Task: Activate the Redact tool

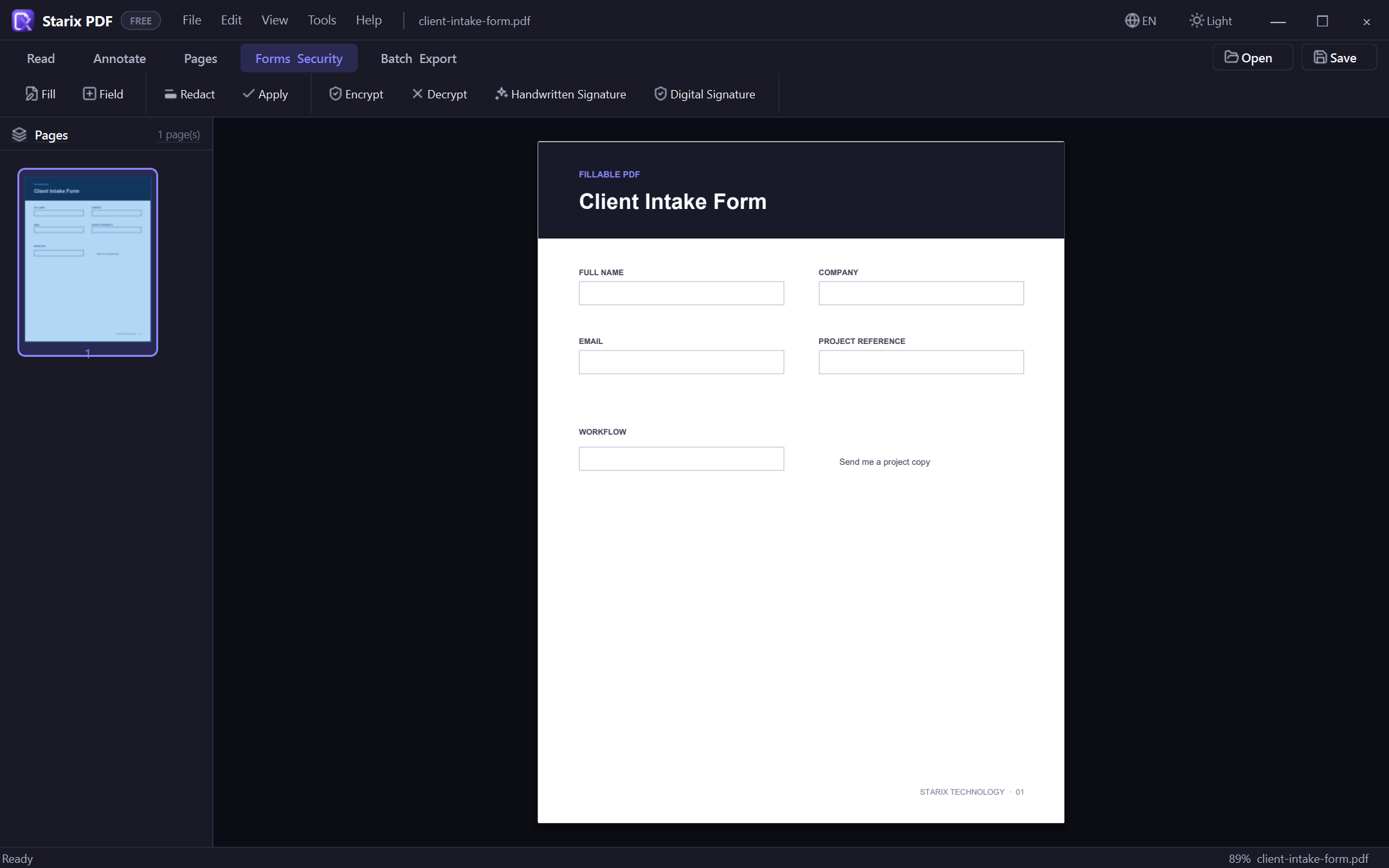Action: click(x=189, y=94)
